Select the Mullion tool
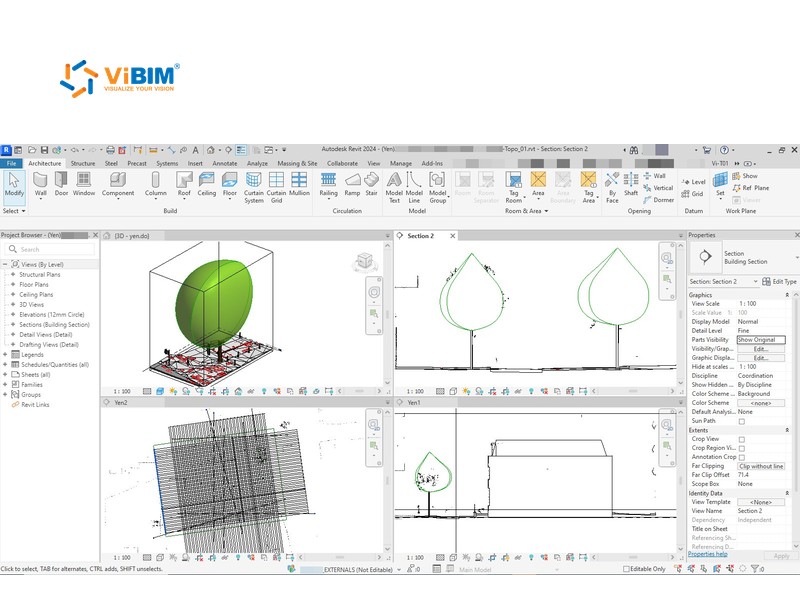 (299, 184)
